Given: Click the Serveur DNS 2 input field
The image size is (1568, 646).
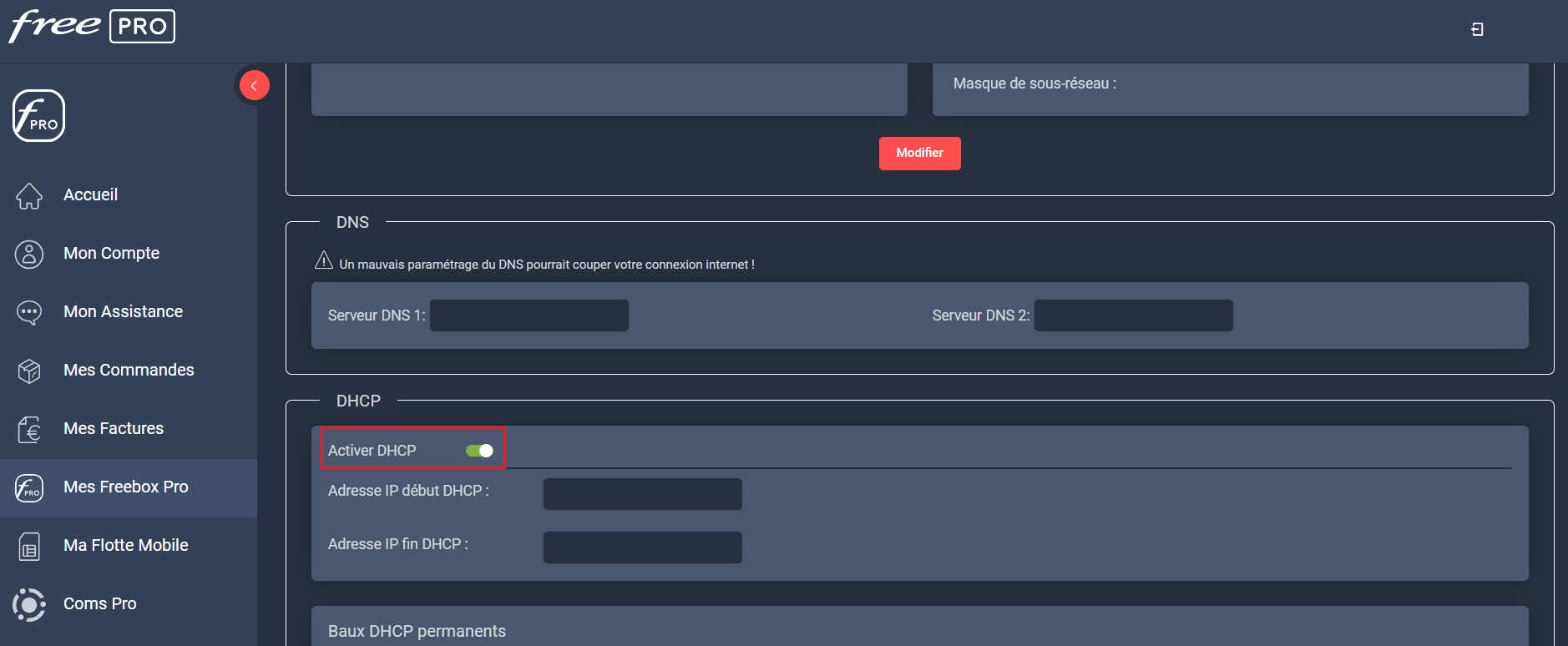Looking at the screenshot, I should pos(1133,315).
